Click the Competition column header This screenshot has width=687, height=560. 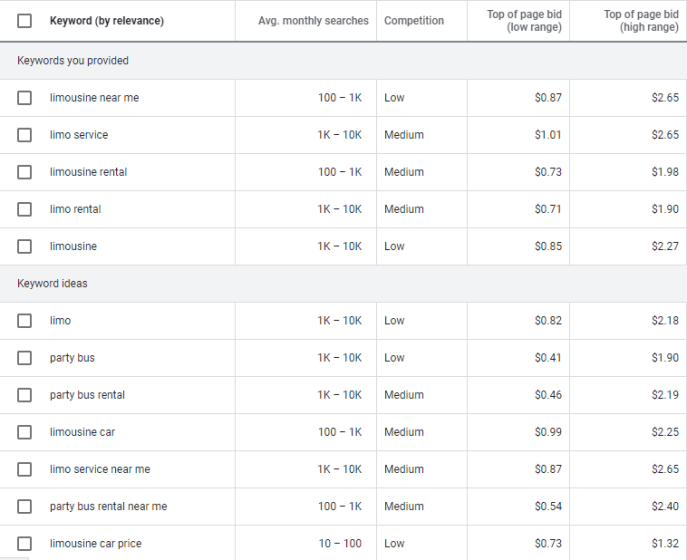coord(414,21)
